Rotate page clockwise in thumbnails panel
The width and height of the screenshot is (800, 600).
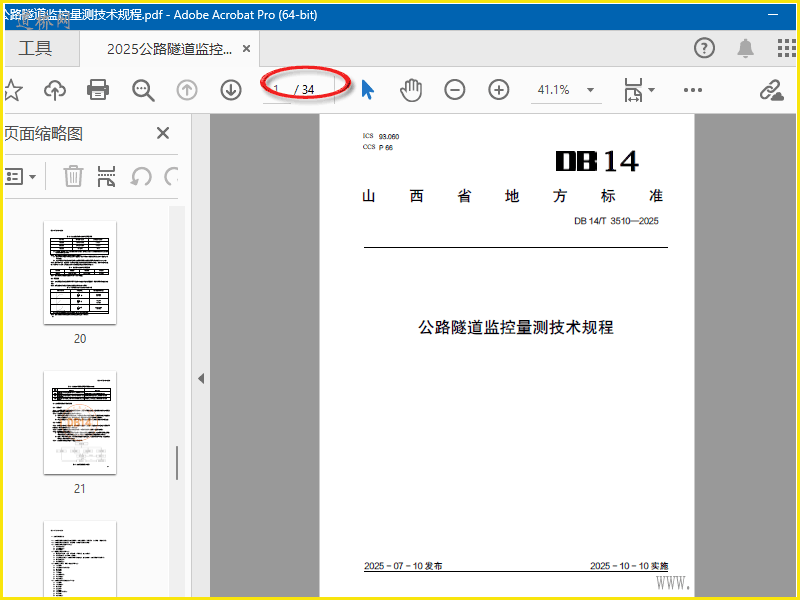pyautogui.click(x=171, y=177)
